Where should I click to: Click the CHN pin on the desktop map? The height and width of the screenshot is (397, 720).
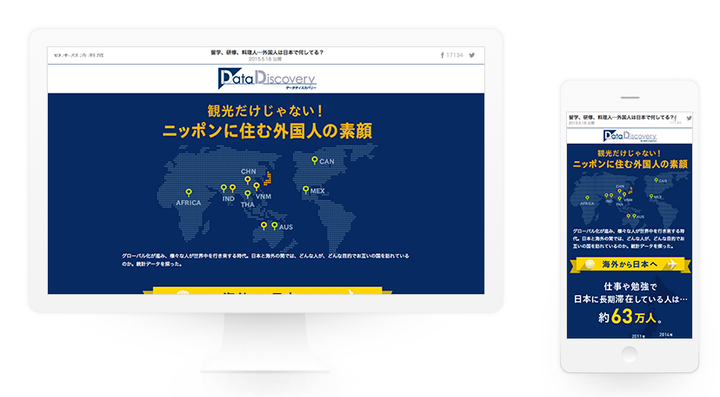click(x=248, y=180)
